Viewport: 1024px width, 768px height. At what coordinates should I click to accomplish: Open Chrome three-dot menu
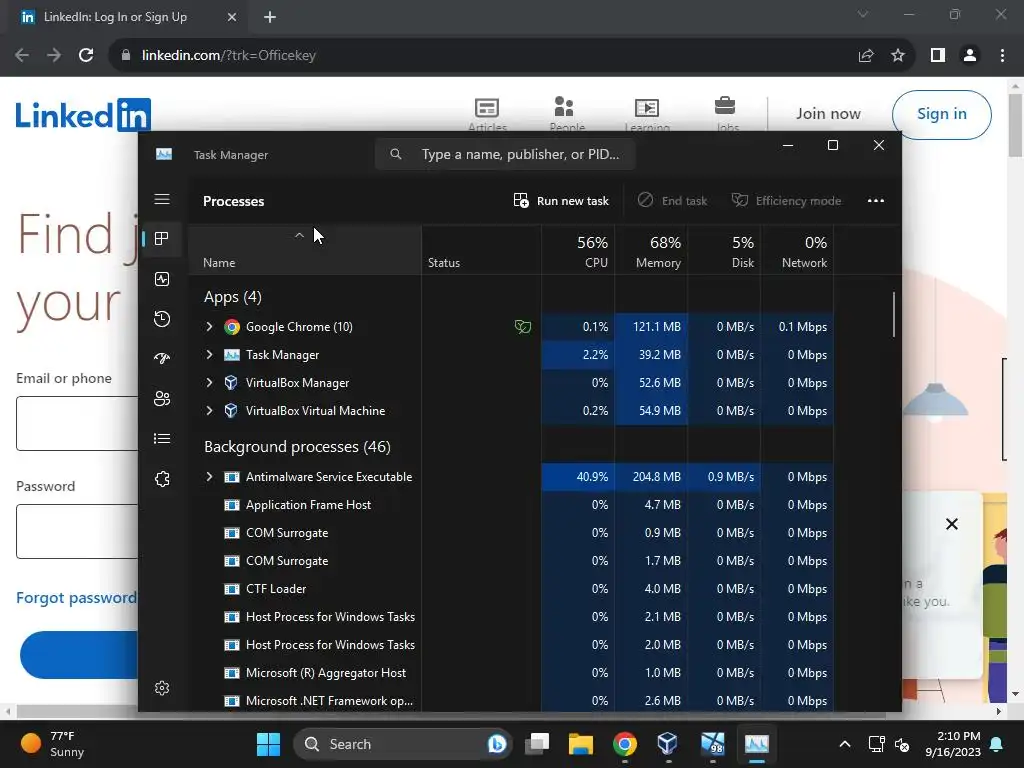coord(1002,56)
